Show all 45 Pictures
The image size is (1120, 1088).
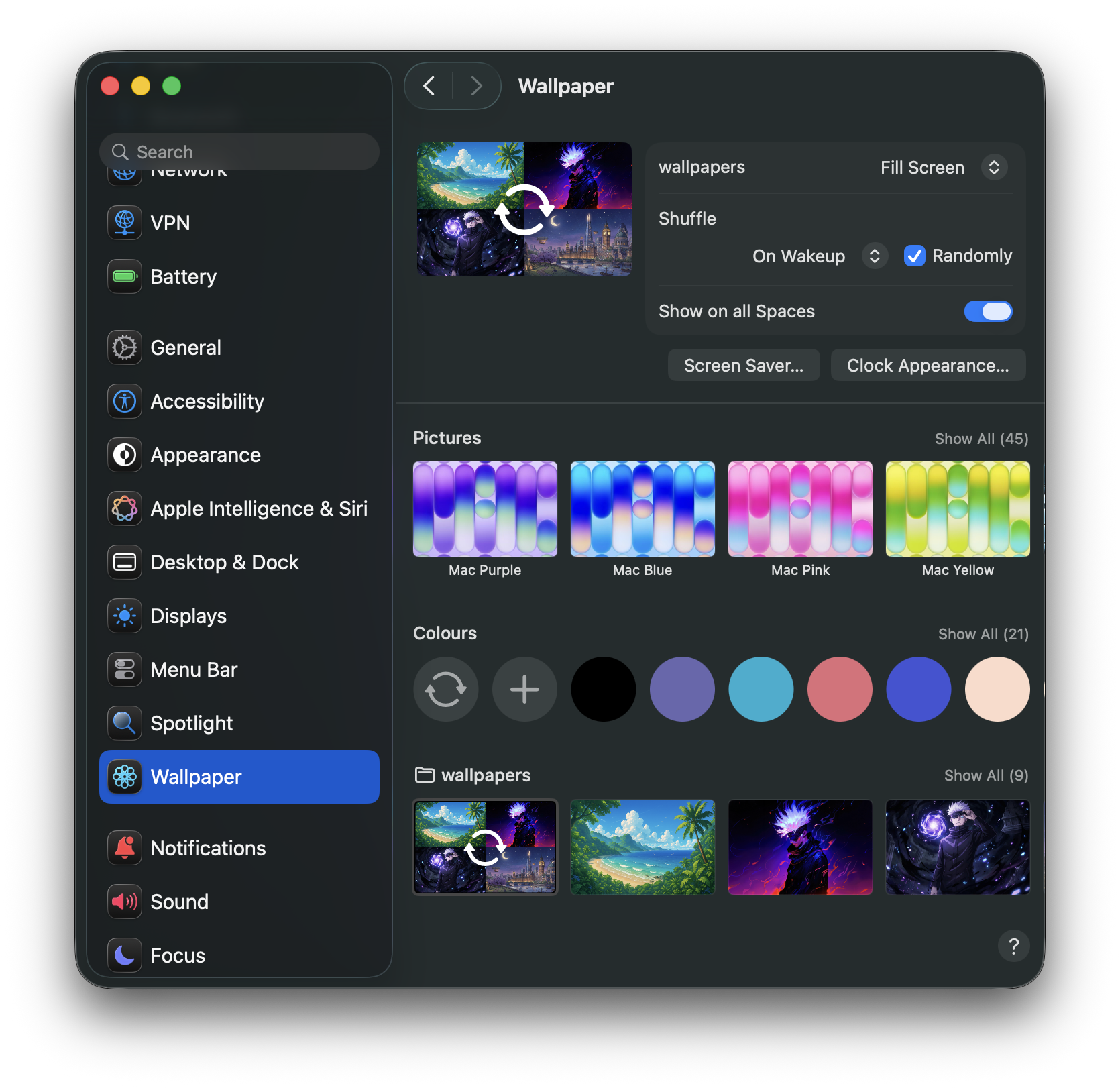click(981, 439)
